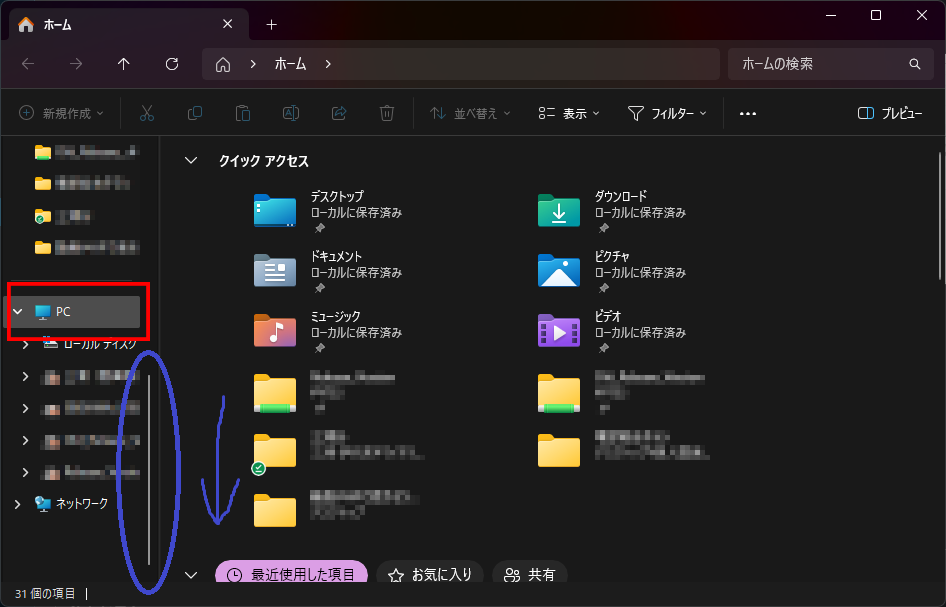Click the Delete (trash) icon
This screenshot has width=946, height=607.
[x=387, y=112]
